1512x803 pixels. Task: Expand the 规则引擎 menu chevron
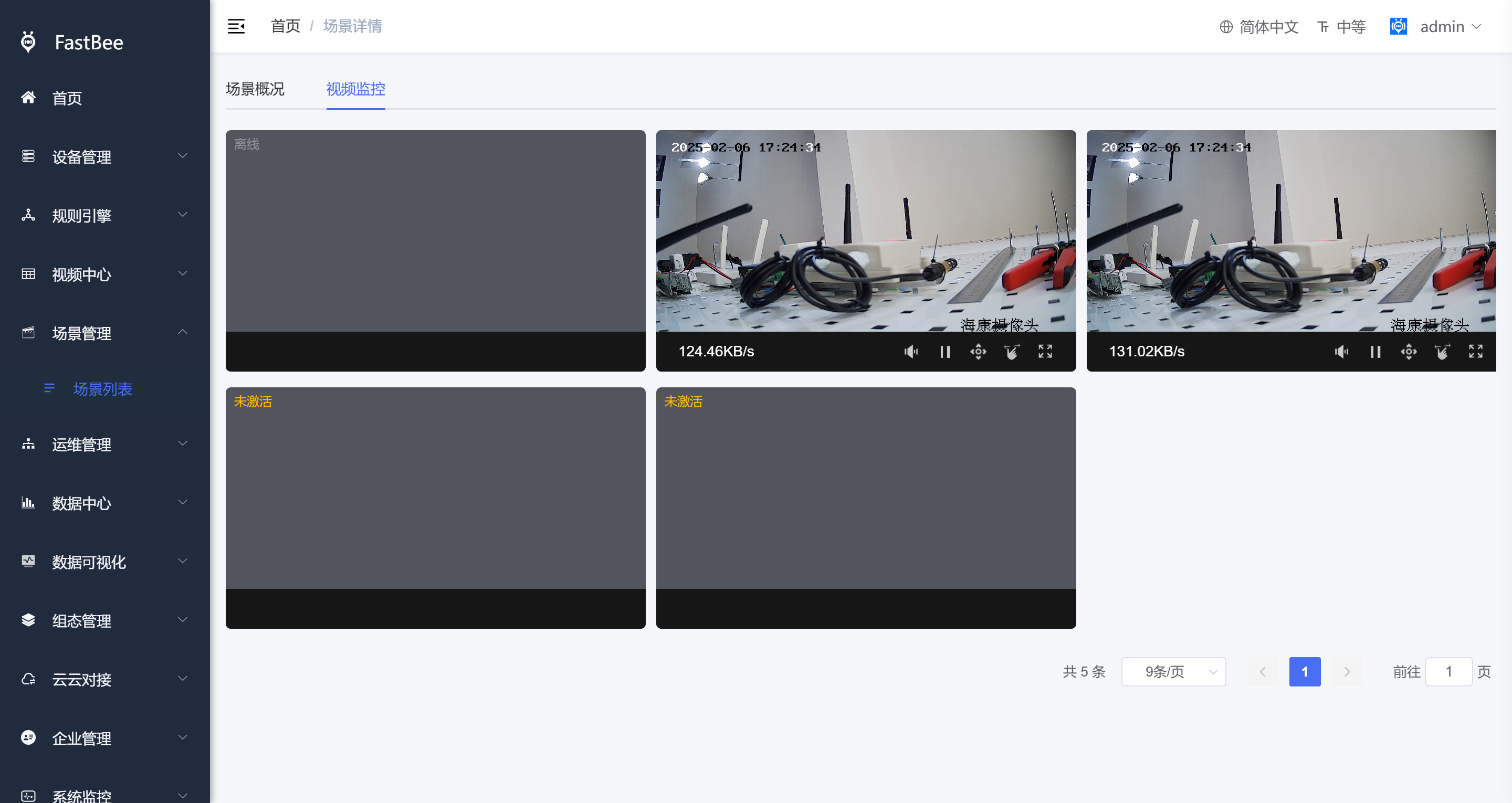pos(183,214)
